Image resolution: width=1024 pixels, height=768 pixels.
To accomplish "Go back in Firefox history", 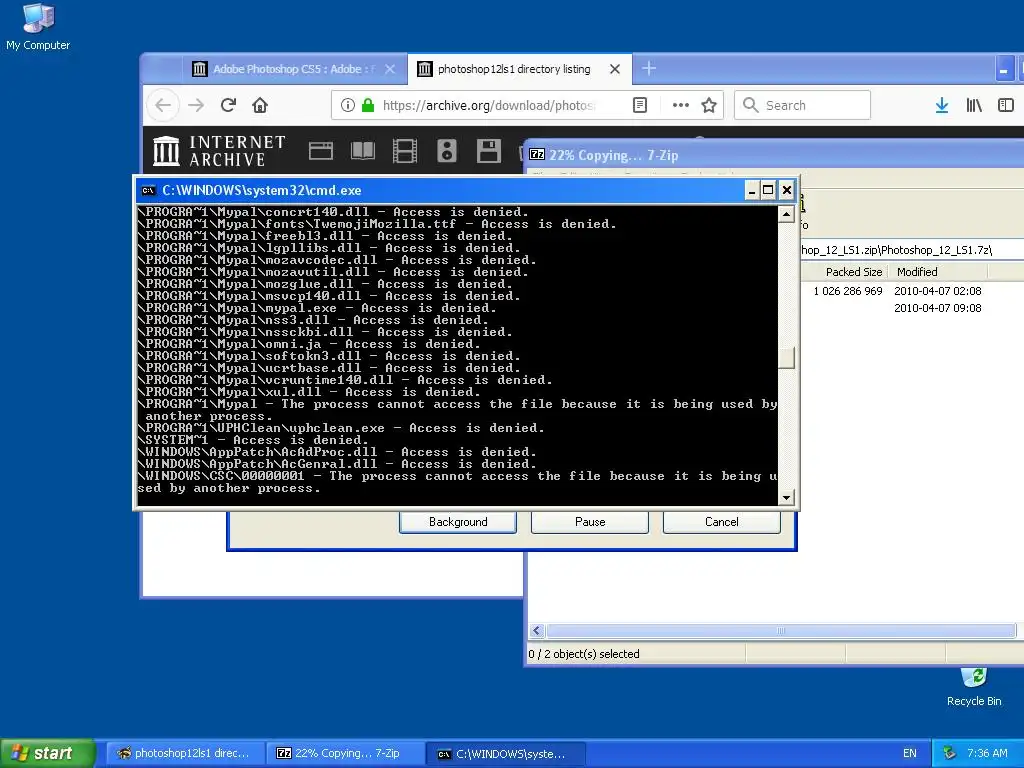I will 163,105.
